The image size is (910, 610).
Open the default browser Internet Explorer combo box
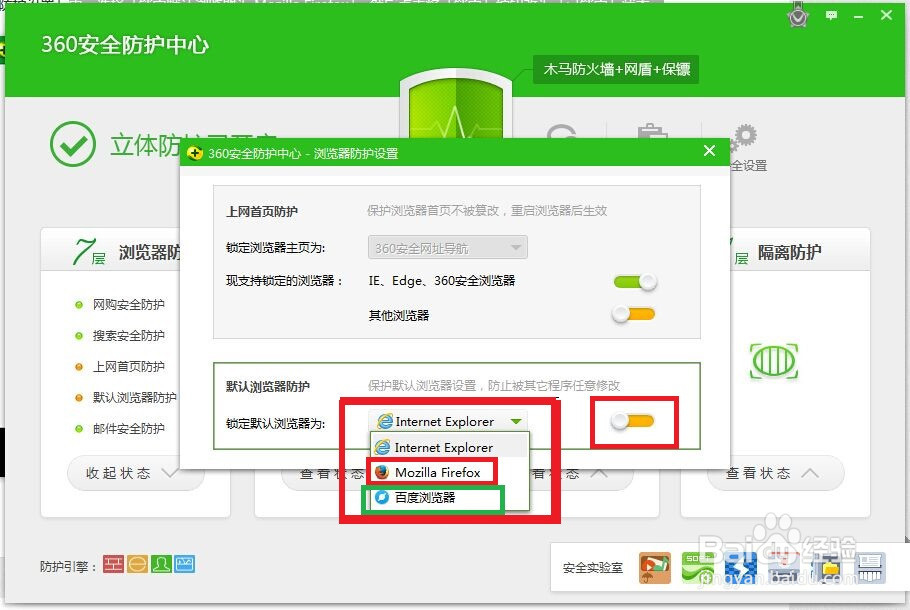click(447, 421)
